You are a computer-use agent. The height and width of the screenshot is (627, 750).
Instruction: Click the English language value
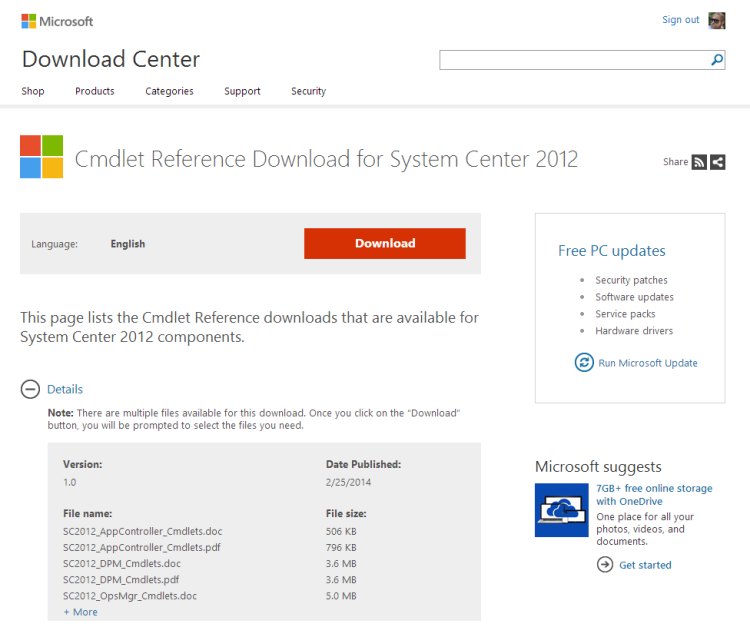pos(128,244)
